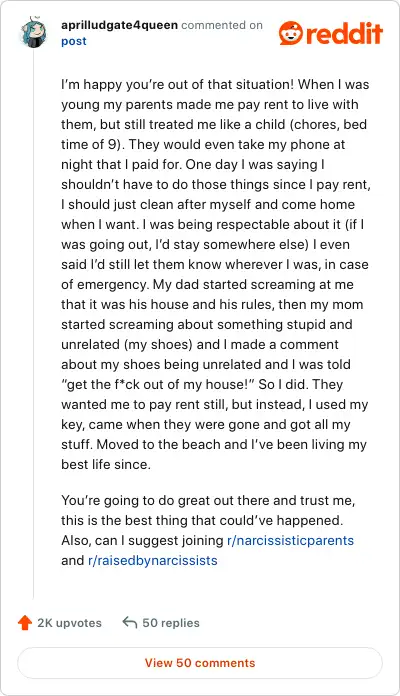Click the reddit wordmark logo text
The width and height of the screenshot is (400, 696).
pos(344,33)
